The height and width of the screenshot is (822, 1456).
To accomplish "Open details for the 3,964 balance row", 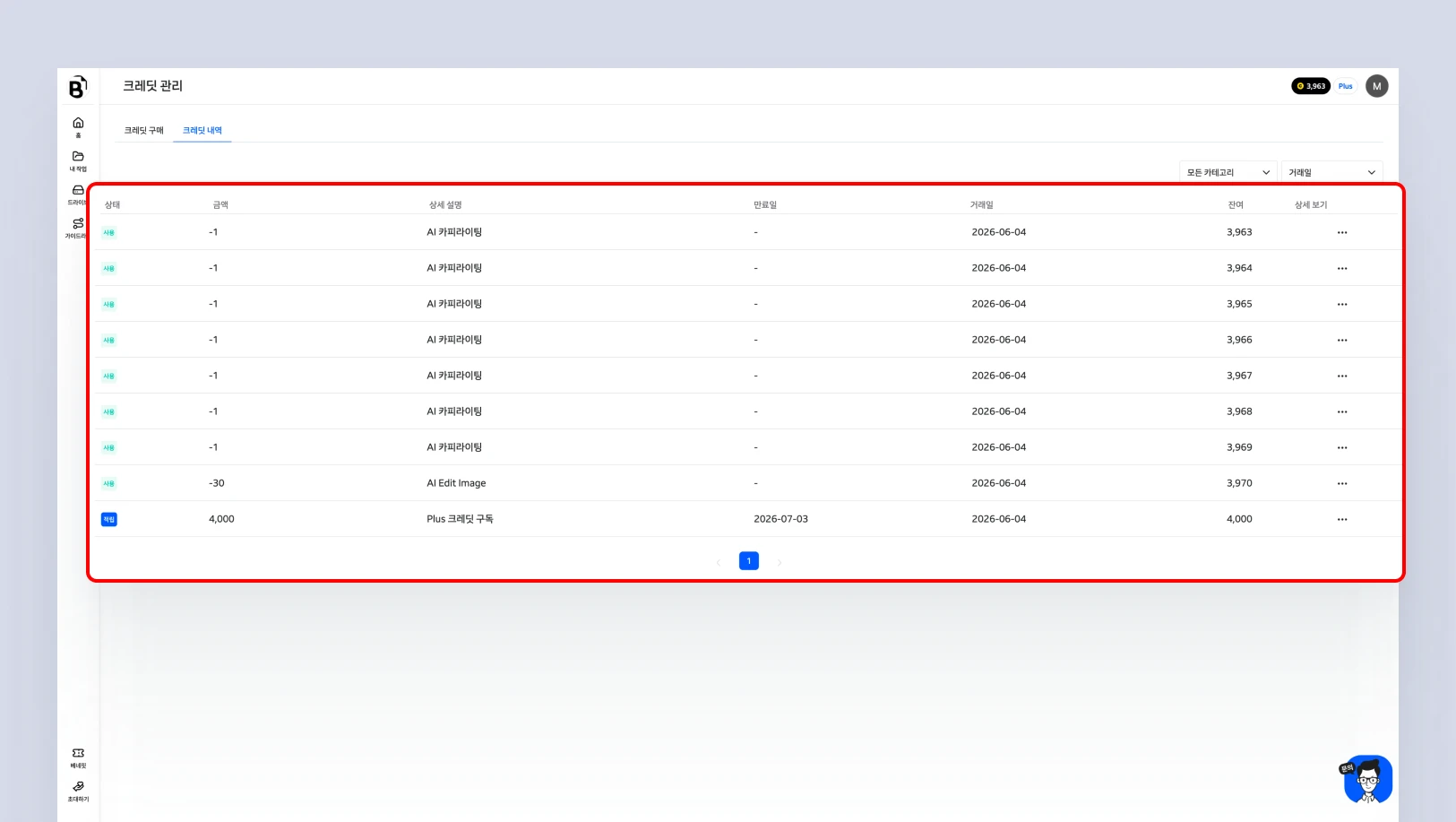I will pyautogui.click(x=1341, y=268).
